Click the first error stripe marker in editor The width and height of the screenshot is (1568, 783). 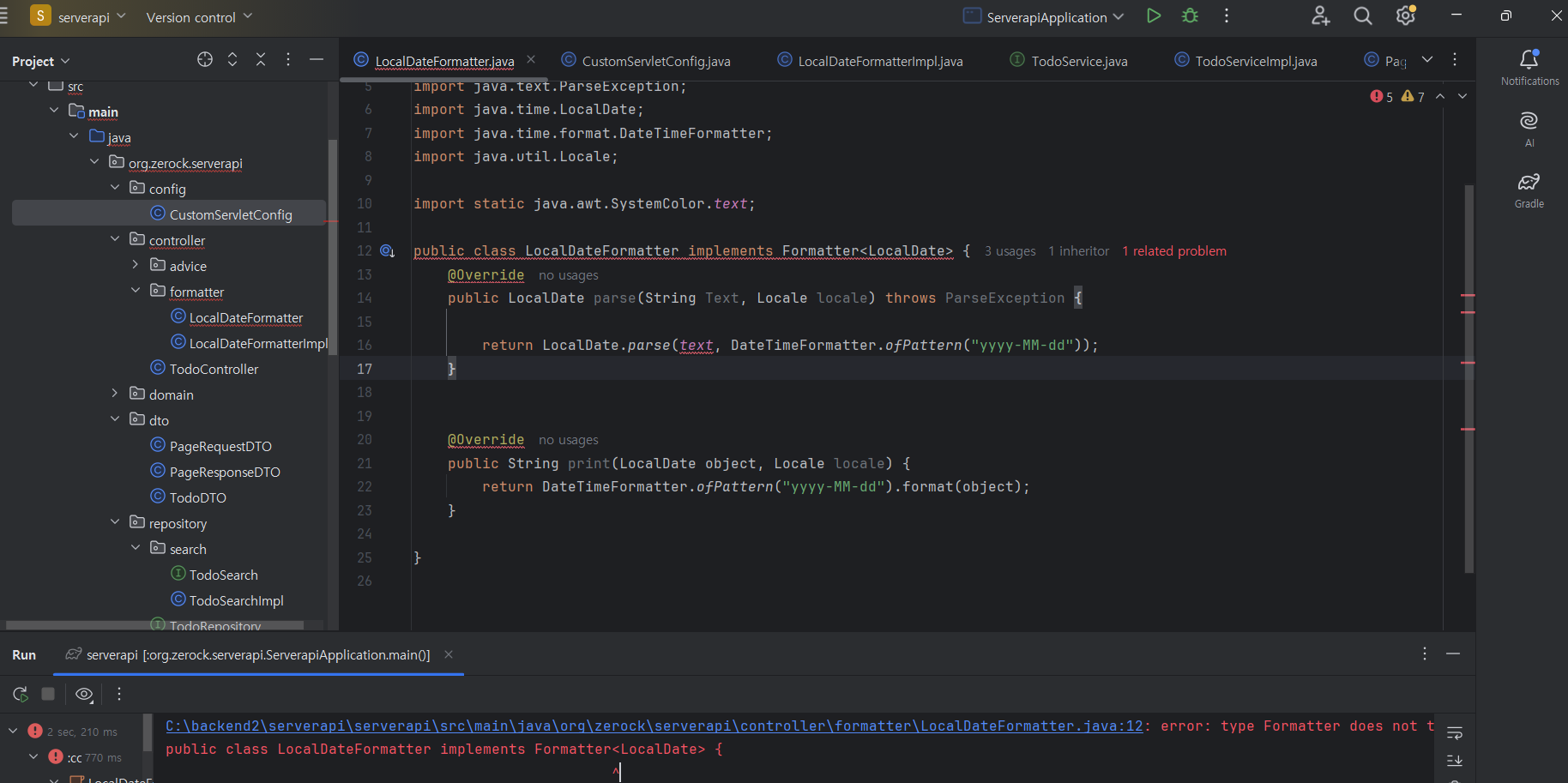pyautogui.click(x=1468, y=296)
